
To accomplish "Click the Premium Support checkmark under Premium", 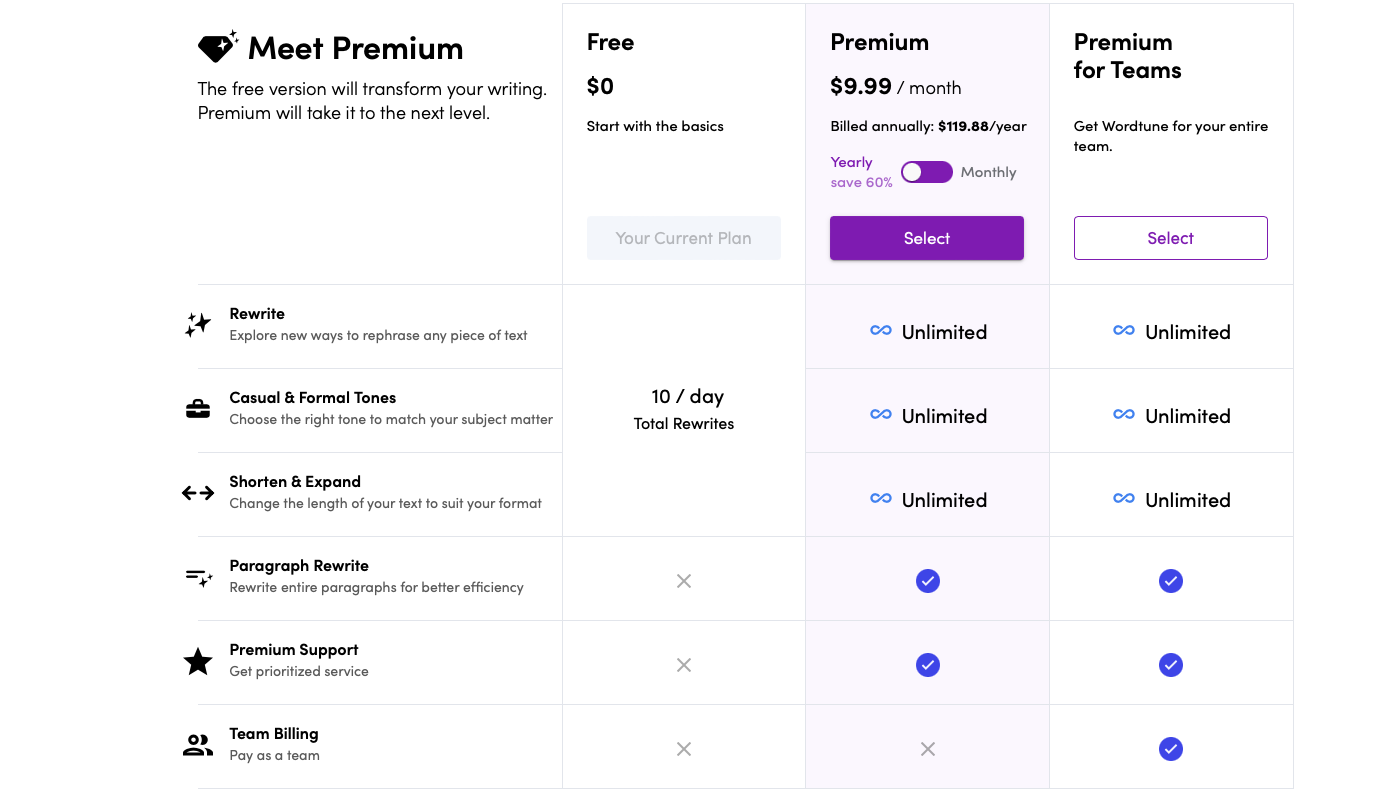I will pos(928,665).
